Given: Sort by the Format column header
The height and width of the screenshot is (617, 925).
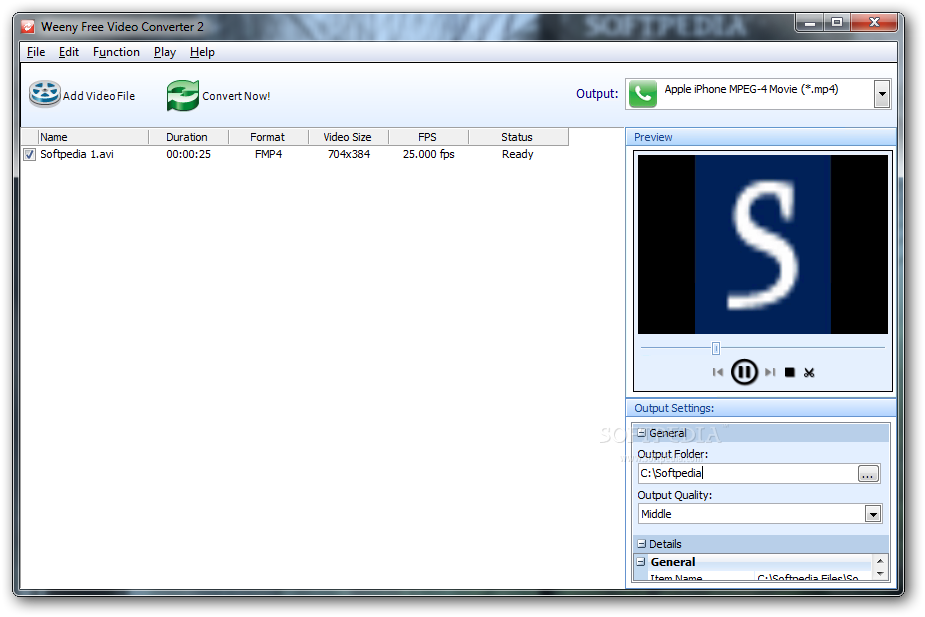Looking at the screenshot, I should (268, 137).
